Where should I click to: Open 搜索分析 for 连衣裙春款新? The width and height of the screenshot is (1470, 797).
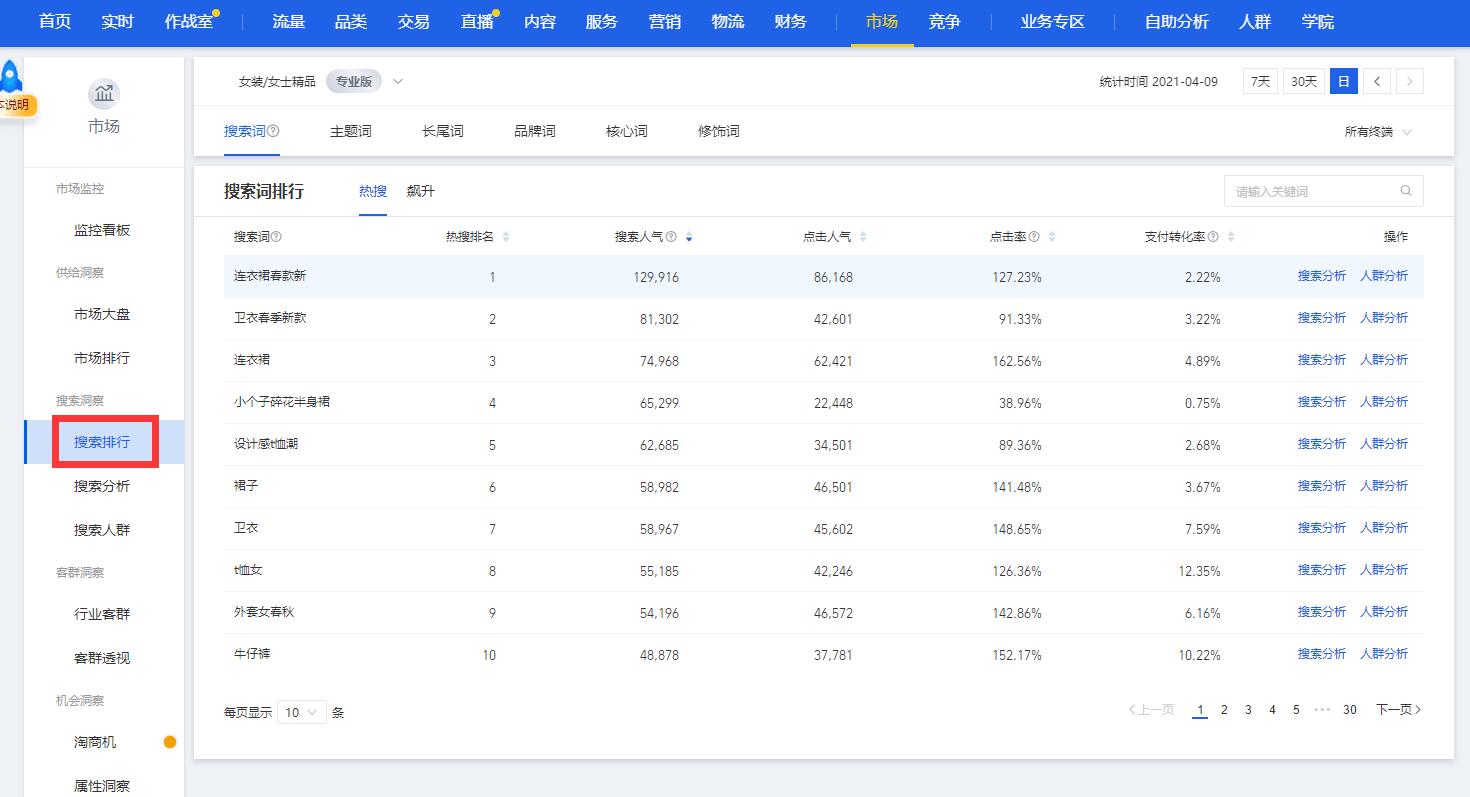pos(1322,275)
